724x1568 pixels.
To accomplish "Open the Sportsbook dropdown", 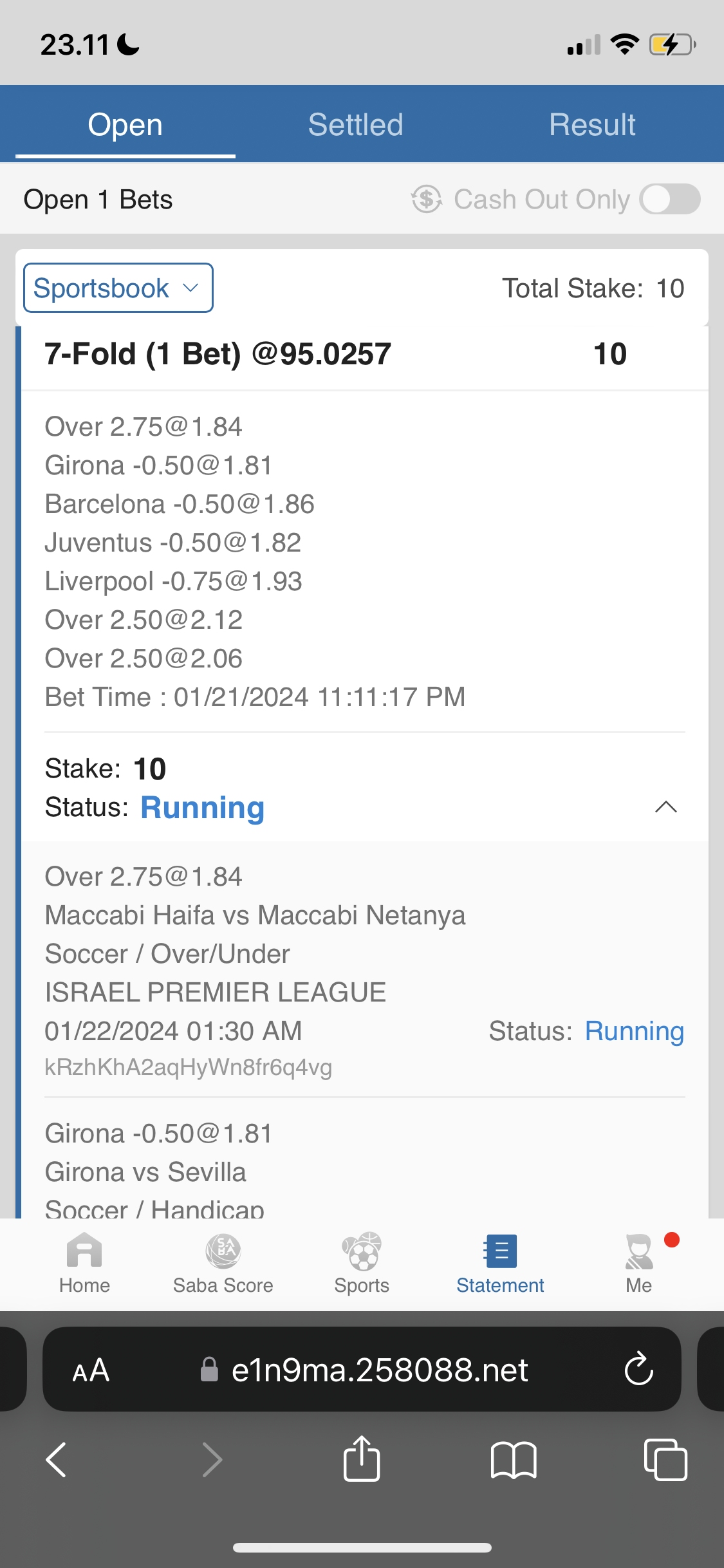I will coord(118,288).
